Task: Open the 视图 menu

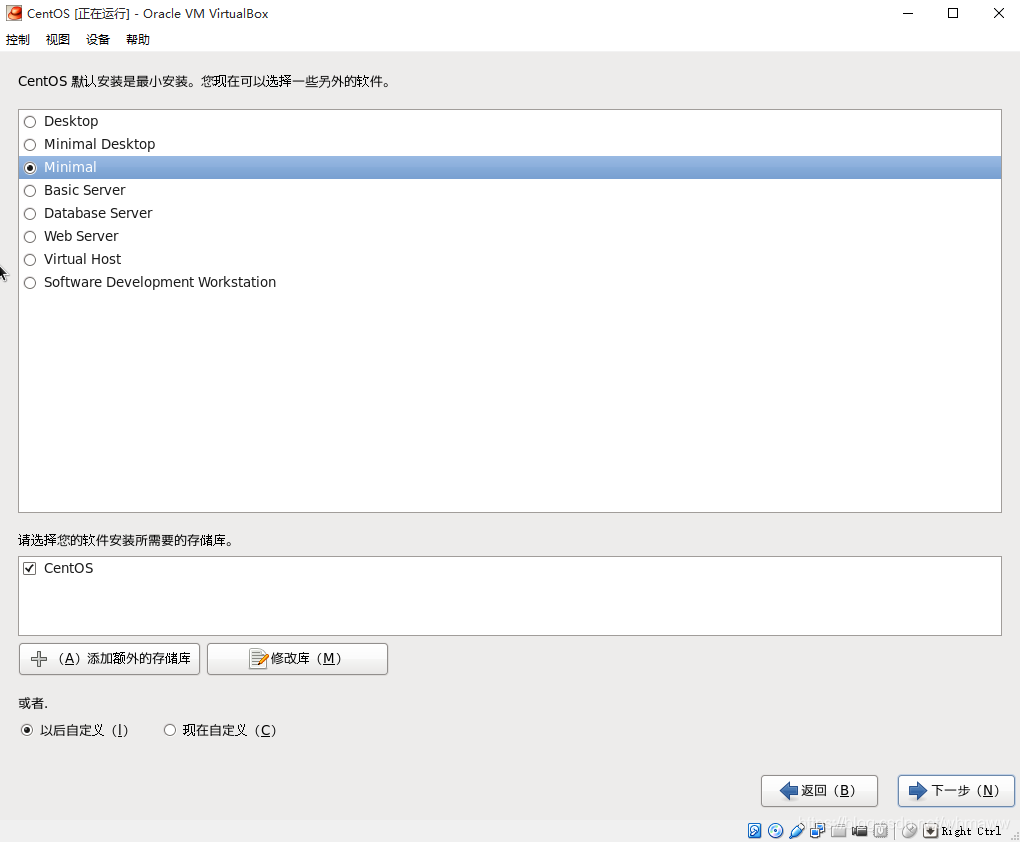Action: (58, 40)
